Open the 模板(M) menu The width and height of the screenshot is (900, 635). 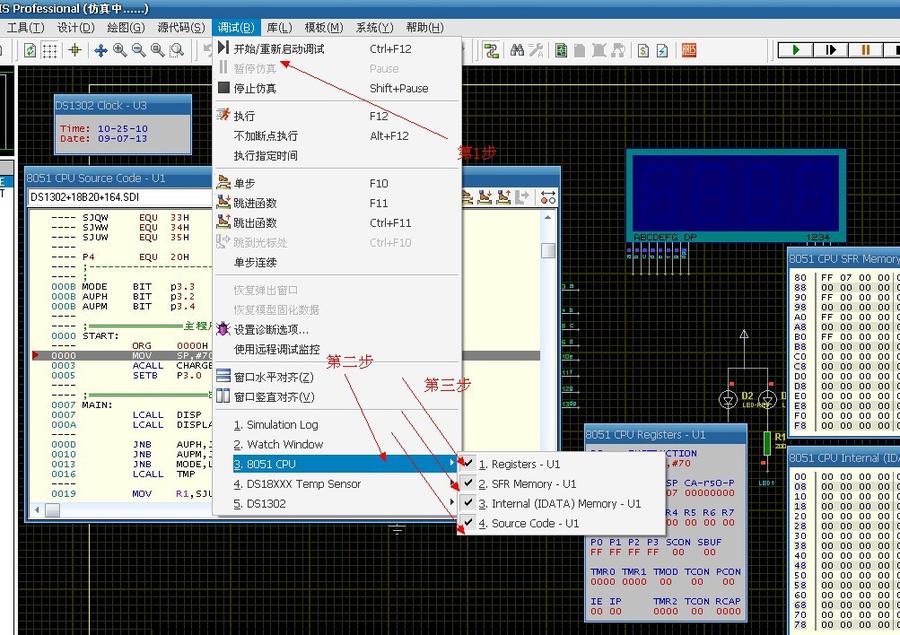(x=325, y=27)
